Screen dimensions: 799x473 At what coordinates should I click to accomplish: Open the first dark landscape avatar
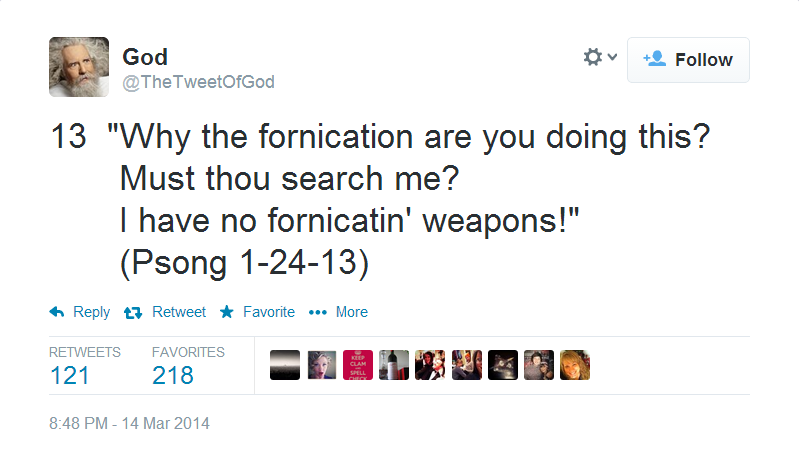(x=285, y=365)
